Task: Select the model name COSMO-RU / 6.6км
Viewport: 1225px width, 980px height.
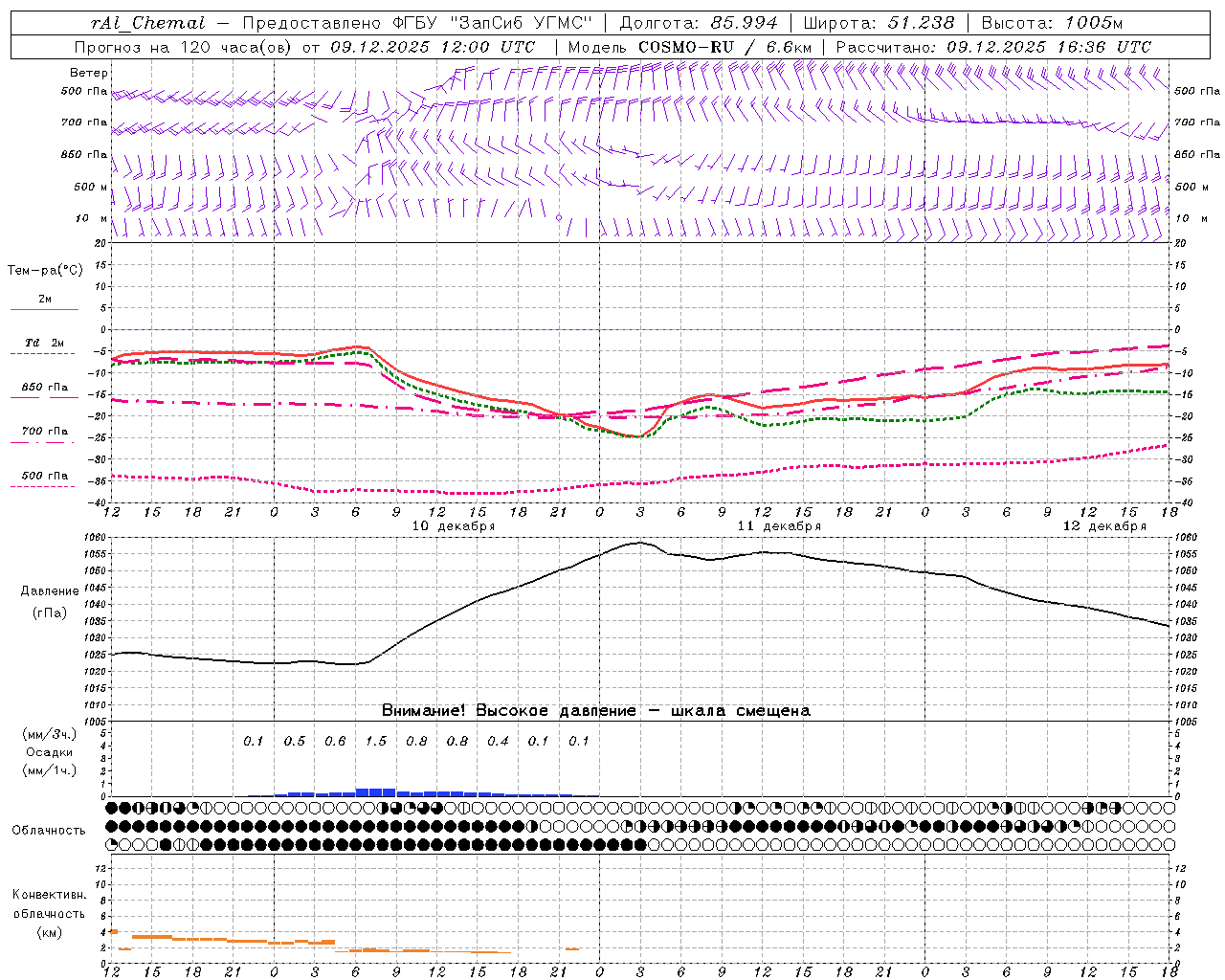Action: [724, 47]
